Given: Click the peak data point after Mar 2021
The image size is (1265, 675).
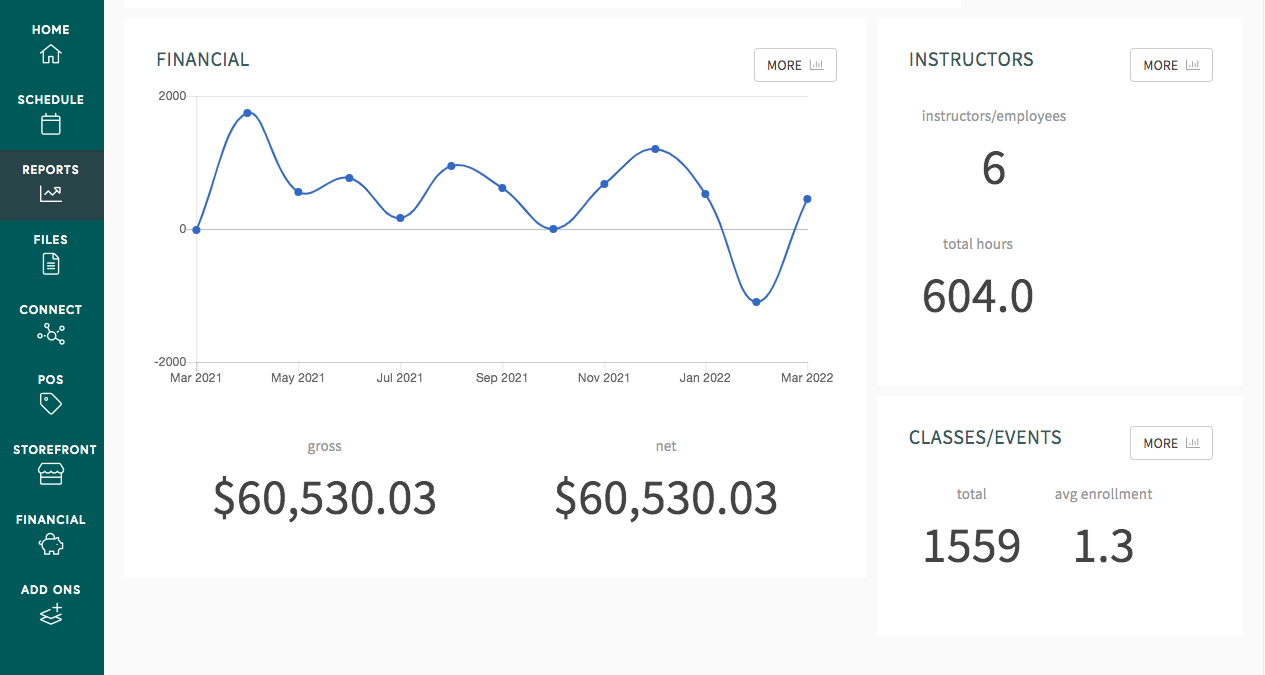Looking at the screenshot, I should (247, 113).
